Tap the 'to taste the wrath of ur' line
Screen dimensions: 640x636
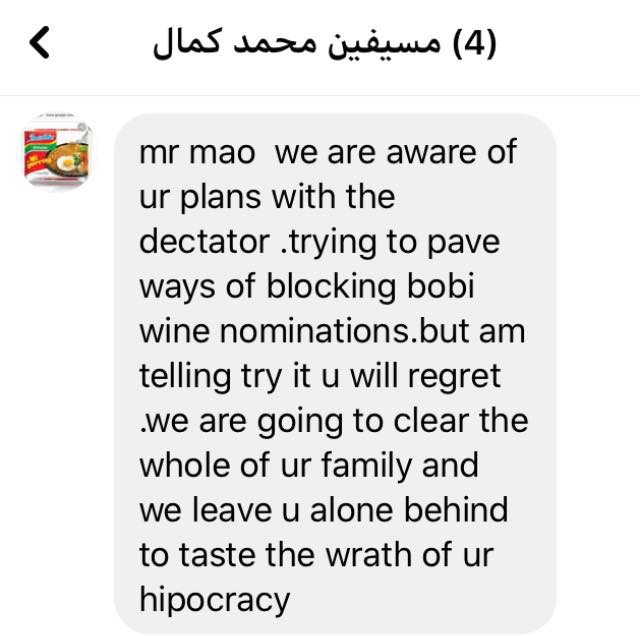(316, 555)
